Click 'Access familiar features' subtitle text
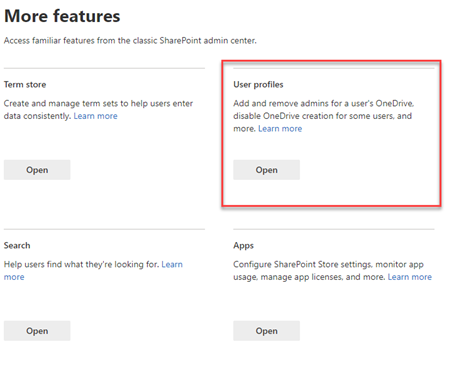The image size is (454, 371). [130, 41]
